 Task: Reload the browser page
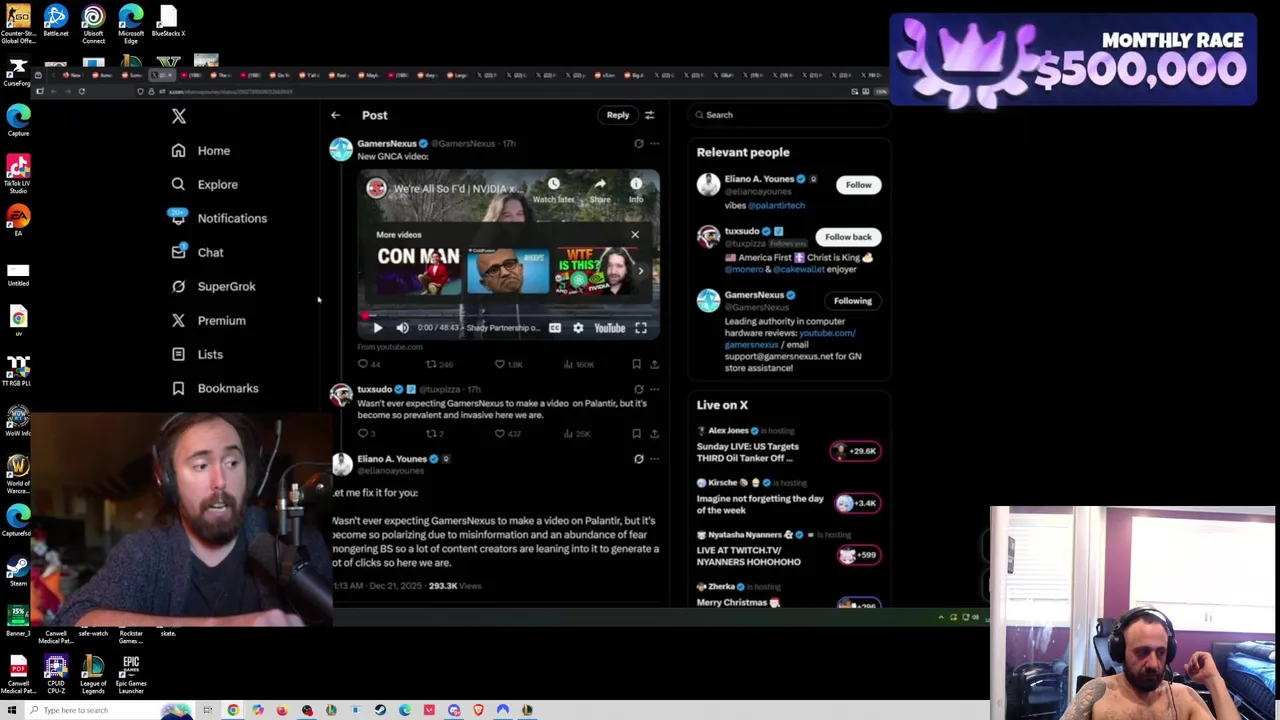pos(82,91)
